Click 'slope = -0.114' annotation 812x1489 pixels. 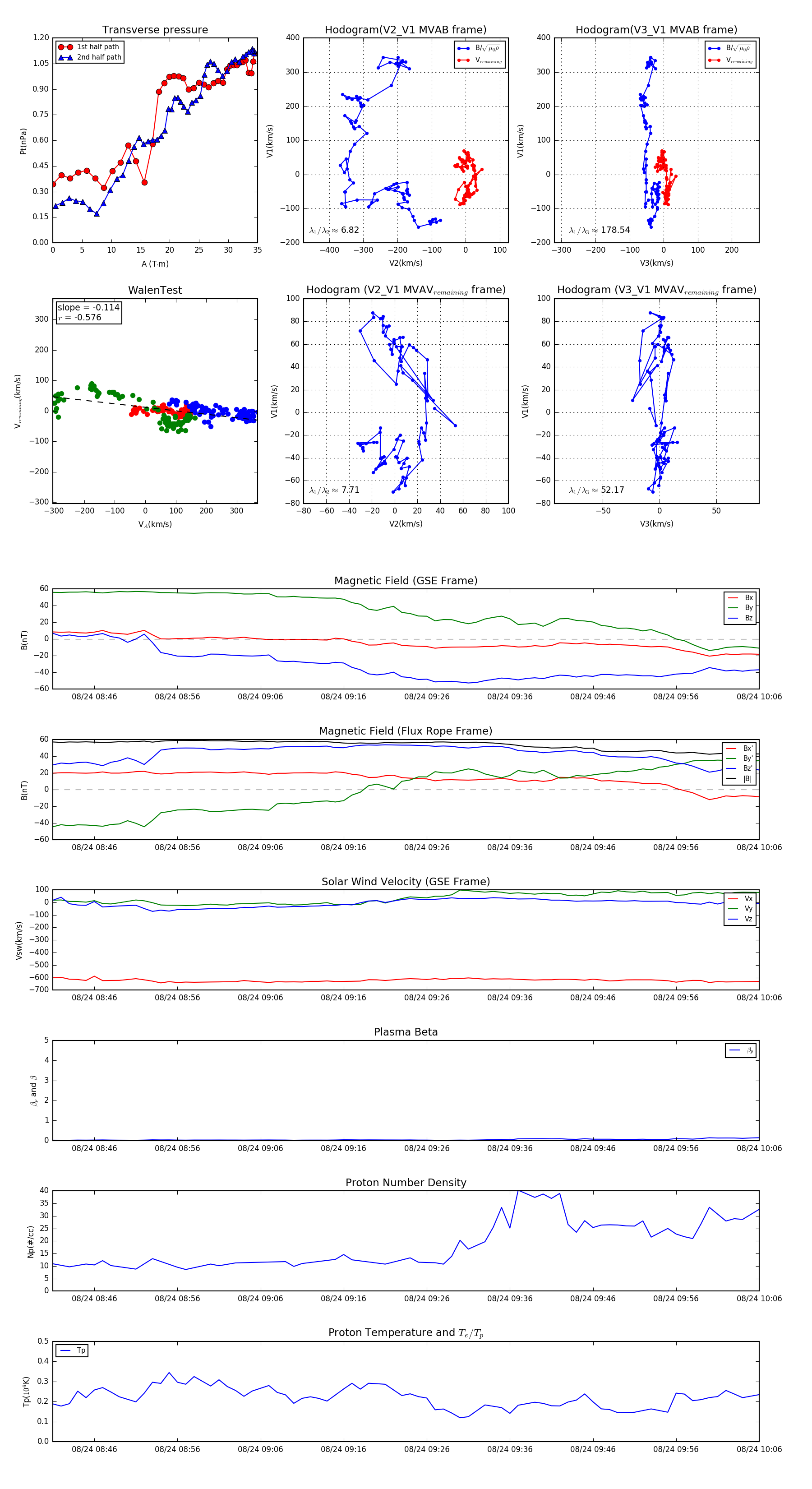pos(88,308)
